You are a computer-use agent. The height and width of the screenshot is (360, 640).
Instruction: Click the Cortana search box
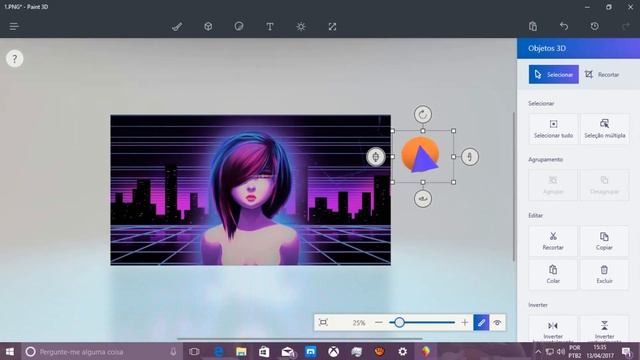(x=101, y=351)
